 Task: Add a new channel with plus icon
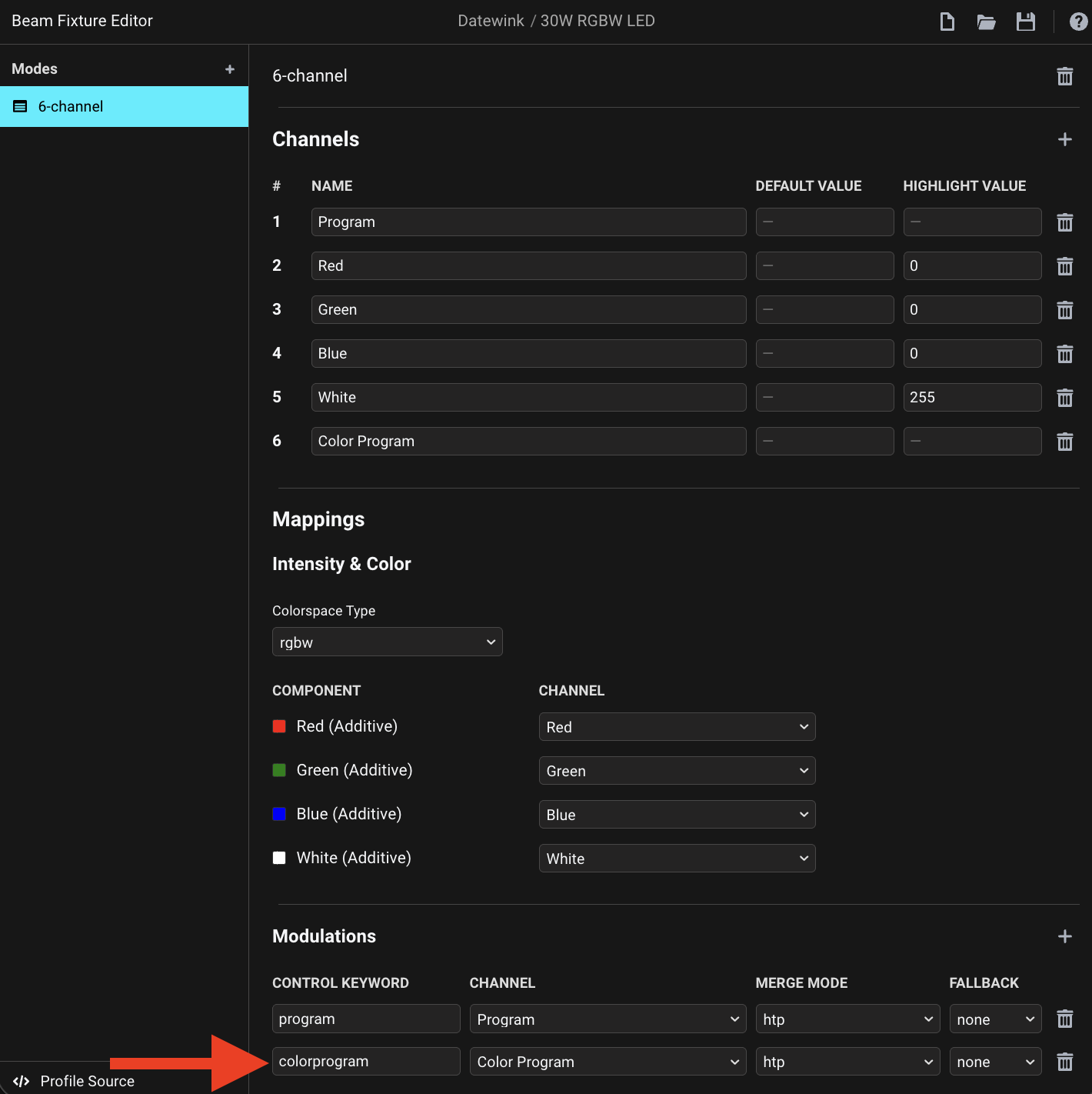pyautogui.click(x=1064, y=139)
